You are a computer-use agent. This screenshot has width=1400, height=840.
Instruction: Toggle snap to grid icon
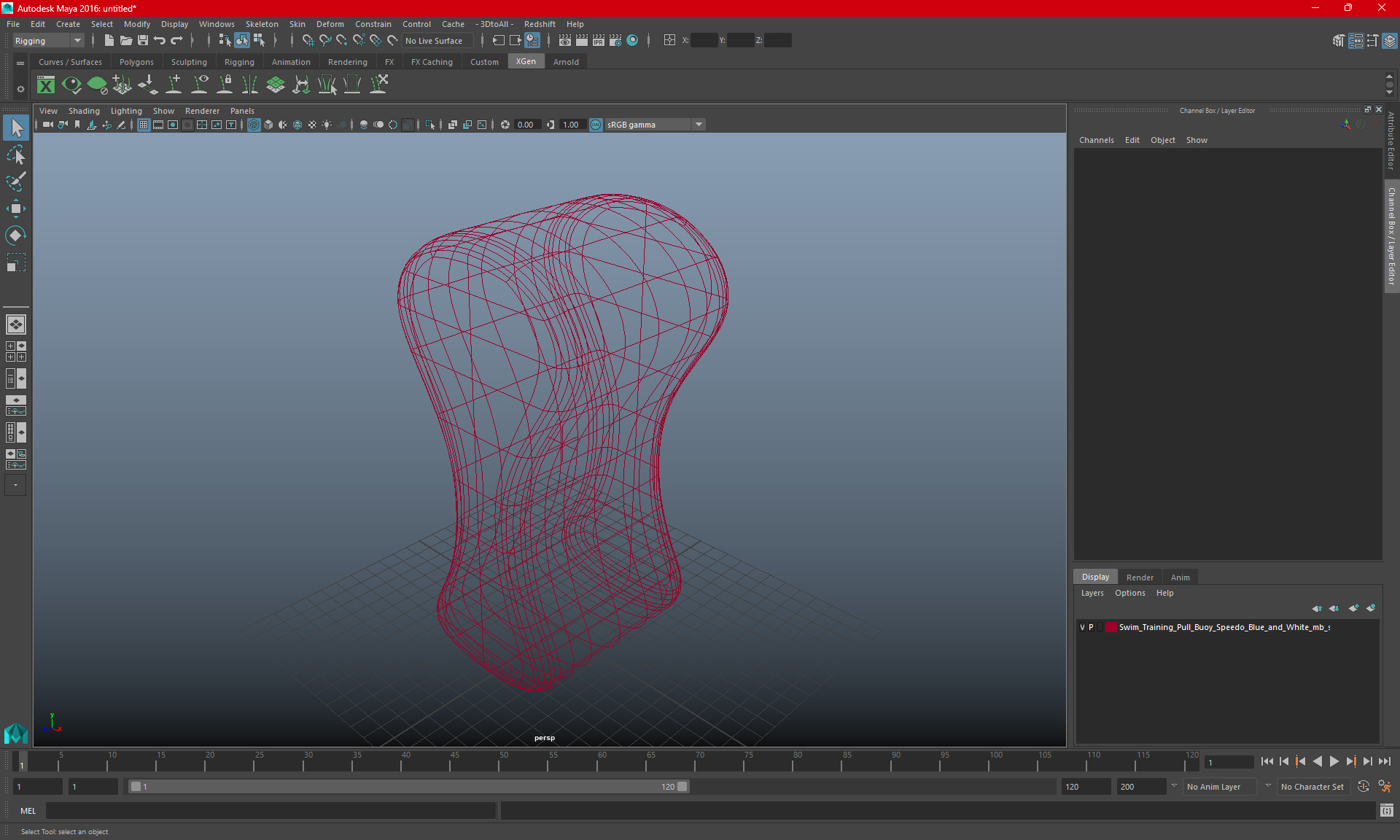point(307,40)
